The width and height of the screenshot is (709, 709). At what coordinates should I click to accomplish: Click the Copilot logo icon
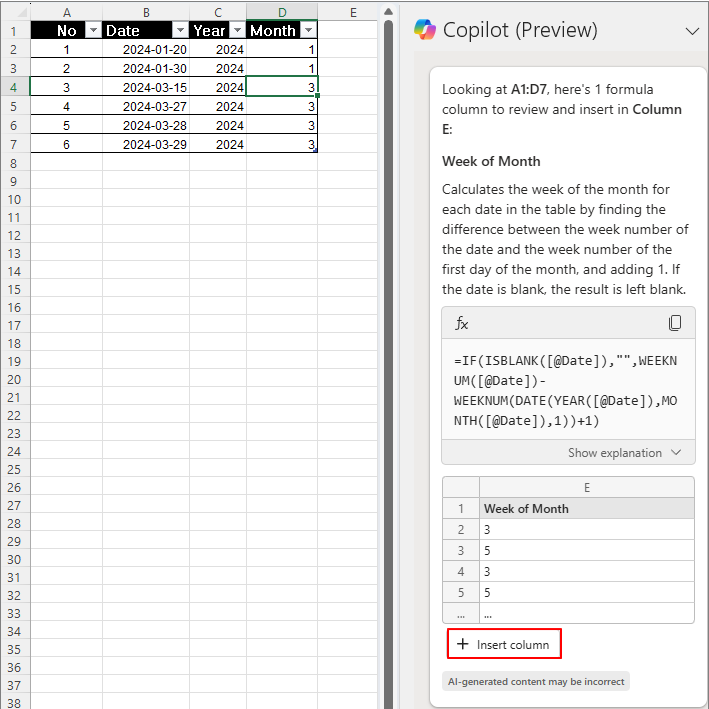[425, 30]
